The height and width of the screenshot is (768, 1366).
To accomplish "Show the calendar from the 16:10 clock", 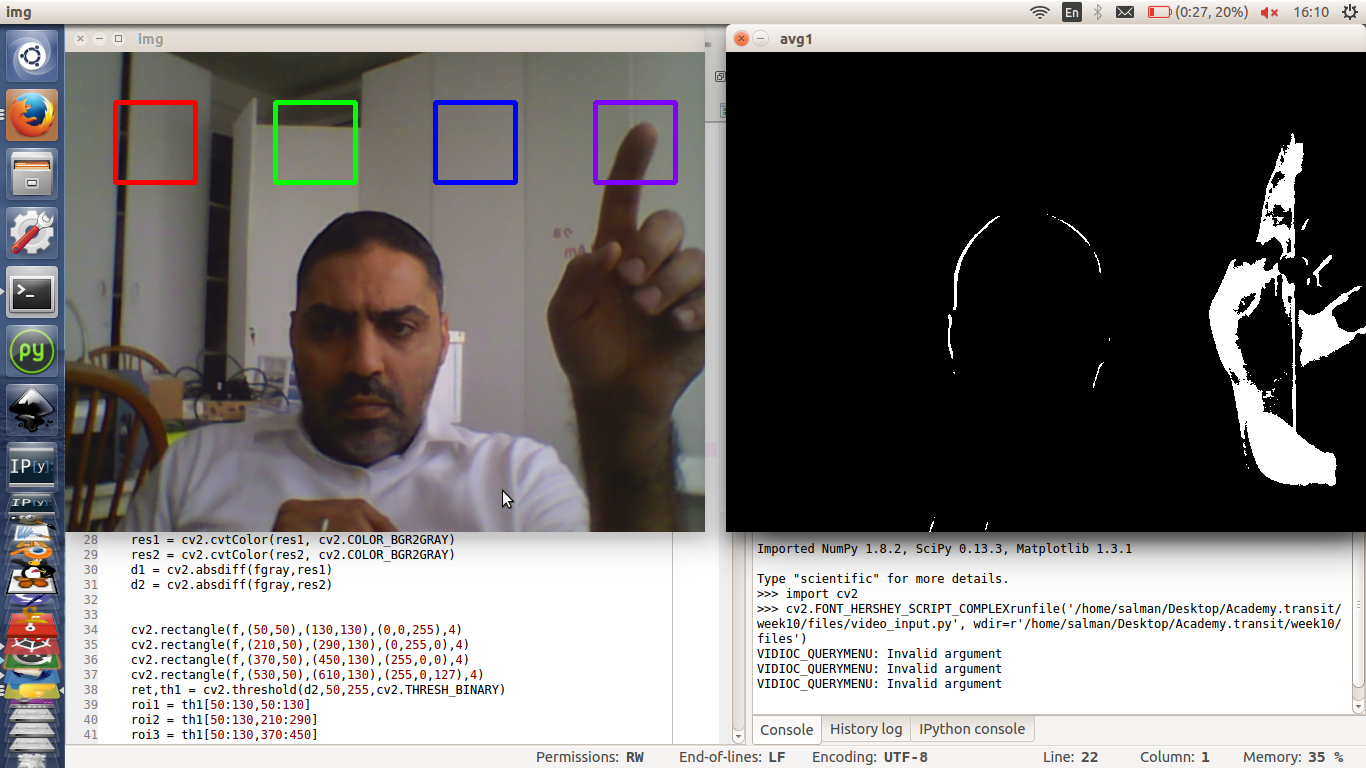I will 1310,12.
